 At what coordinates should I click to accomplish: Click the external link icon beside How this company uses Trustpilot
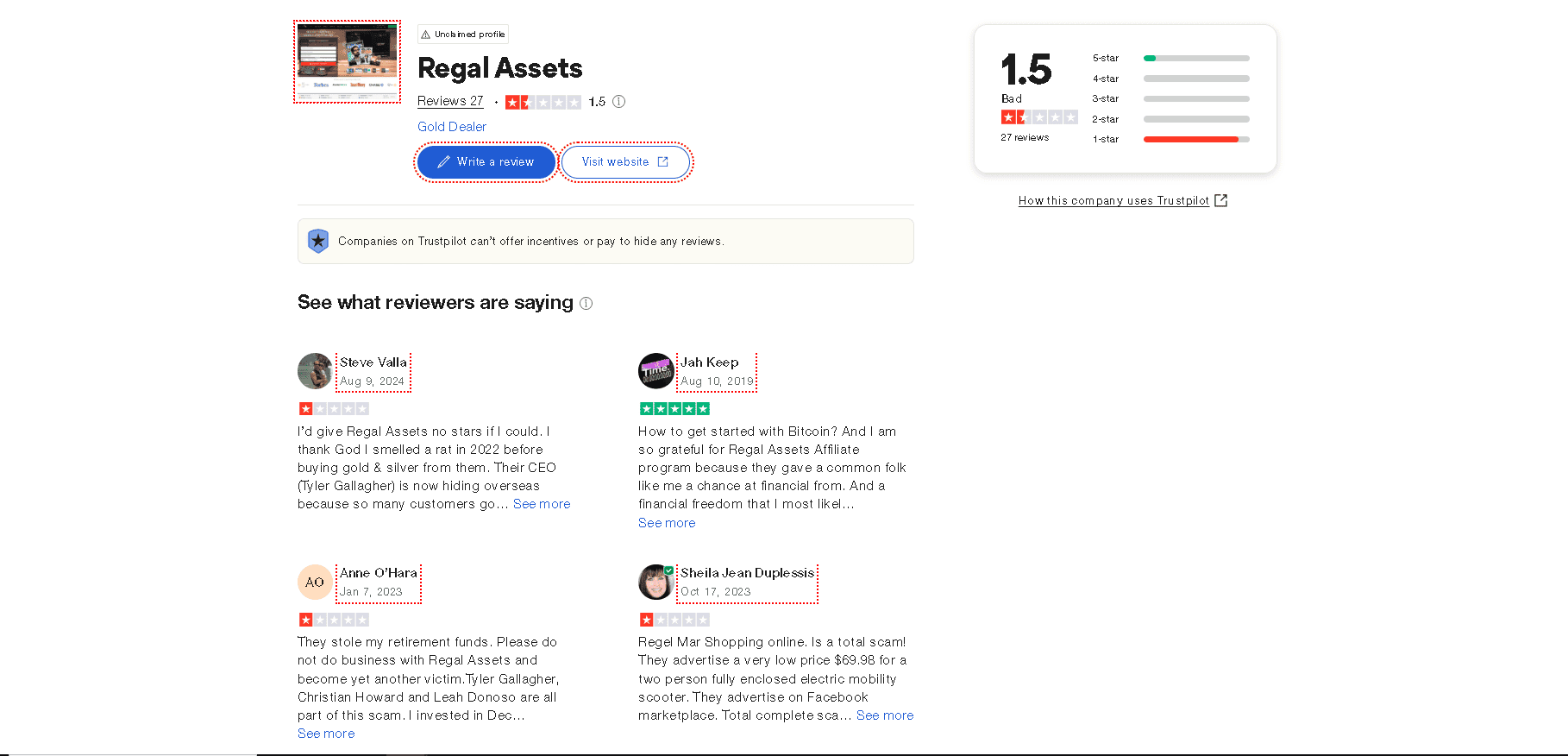tap(1220, 200)
